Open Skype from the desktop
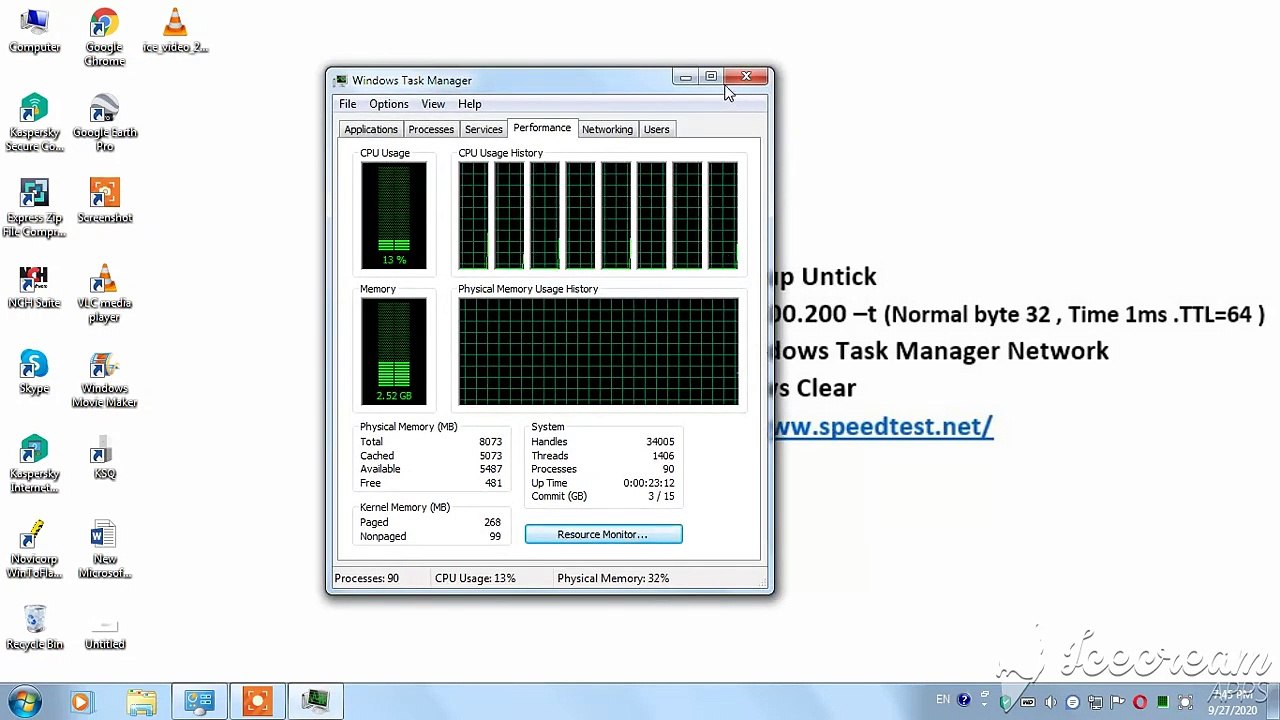This screenshot has height=720, width=1280. pos(34,372)
